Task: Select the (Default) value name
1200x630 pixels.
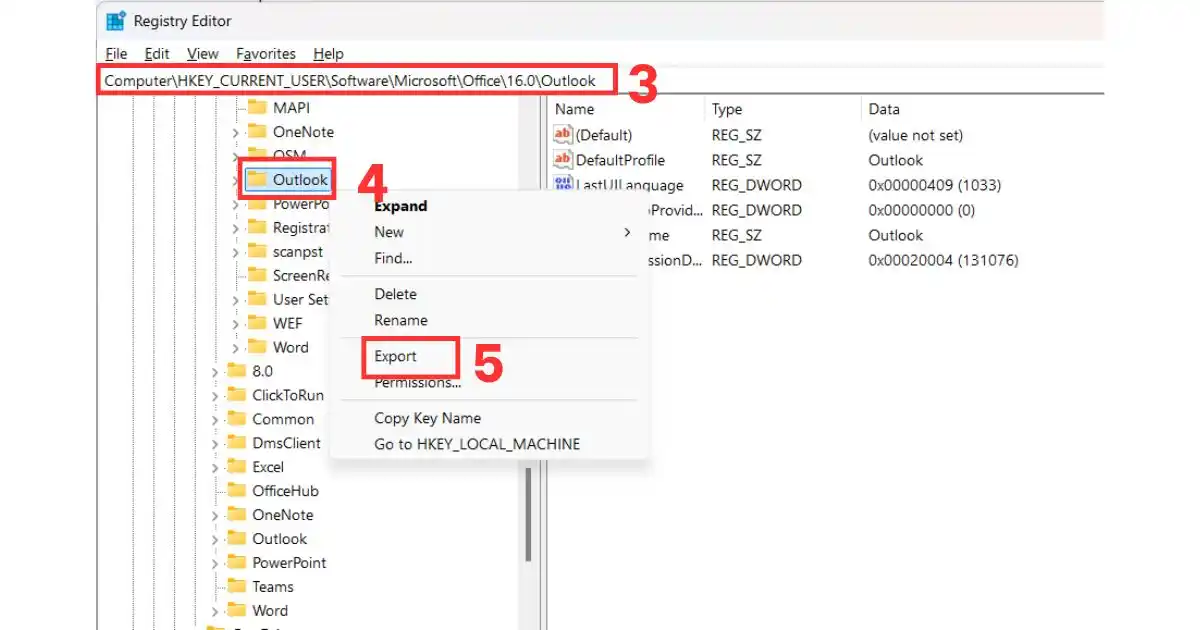Action: tap(604, 135)
